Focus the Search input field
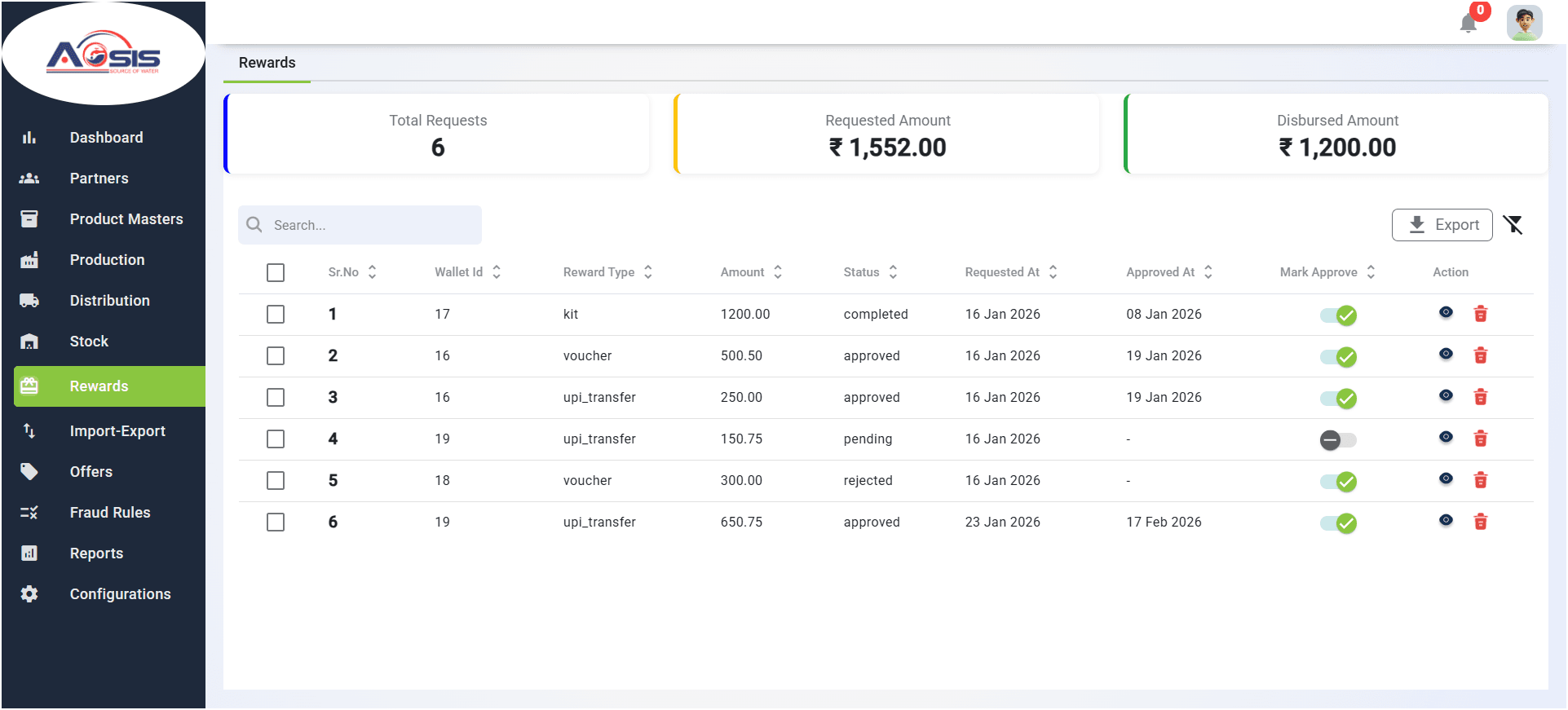This screenshot has height=710, width=1568. [x=360, y=225]
